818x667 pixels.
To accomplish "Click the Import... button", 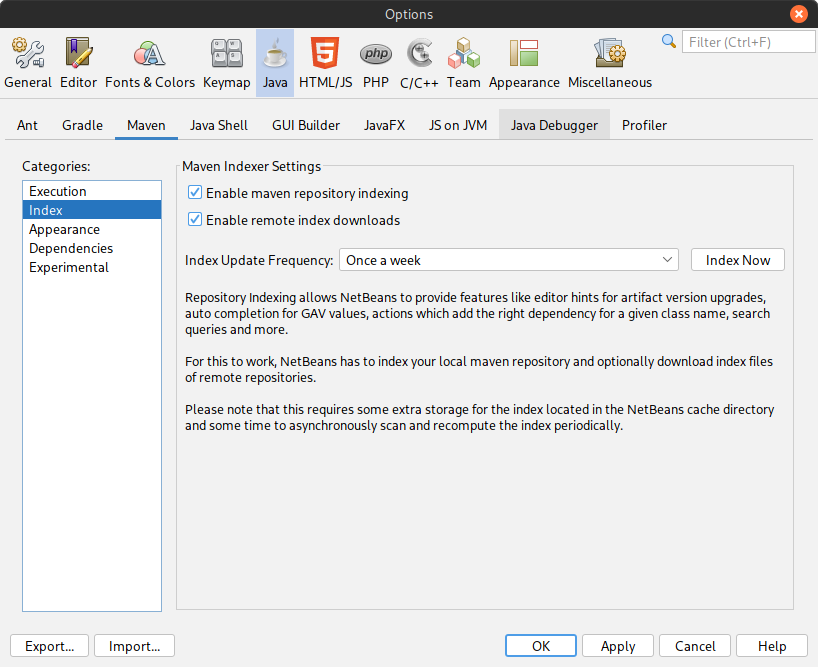I will [134, 646].
